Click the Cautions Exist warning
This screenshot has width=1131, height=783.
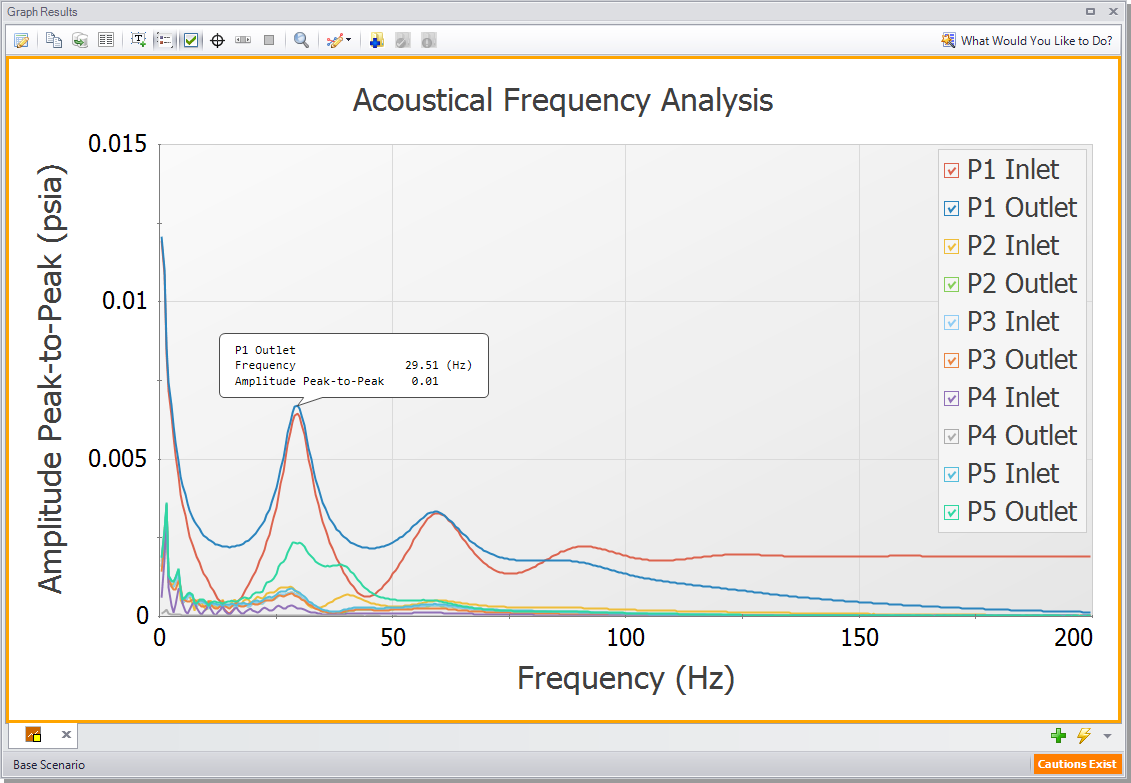[1078, 764]
